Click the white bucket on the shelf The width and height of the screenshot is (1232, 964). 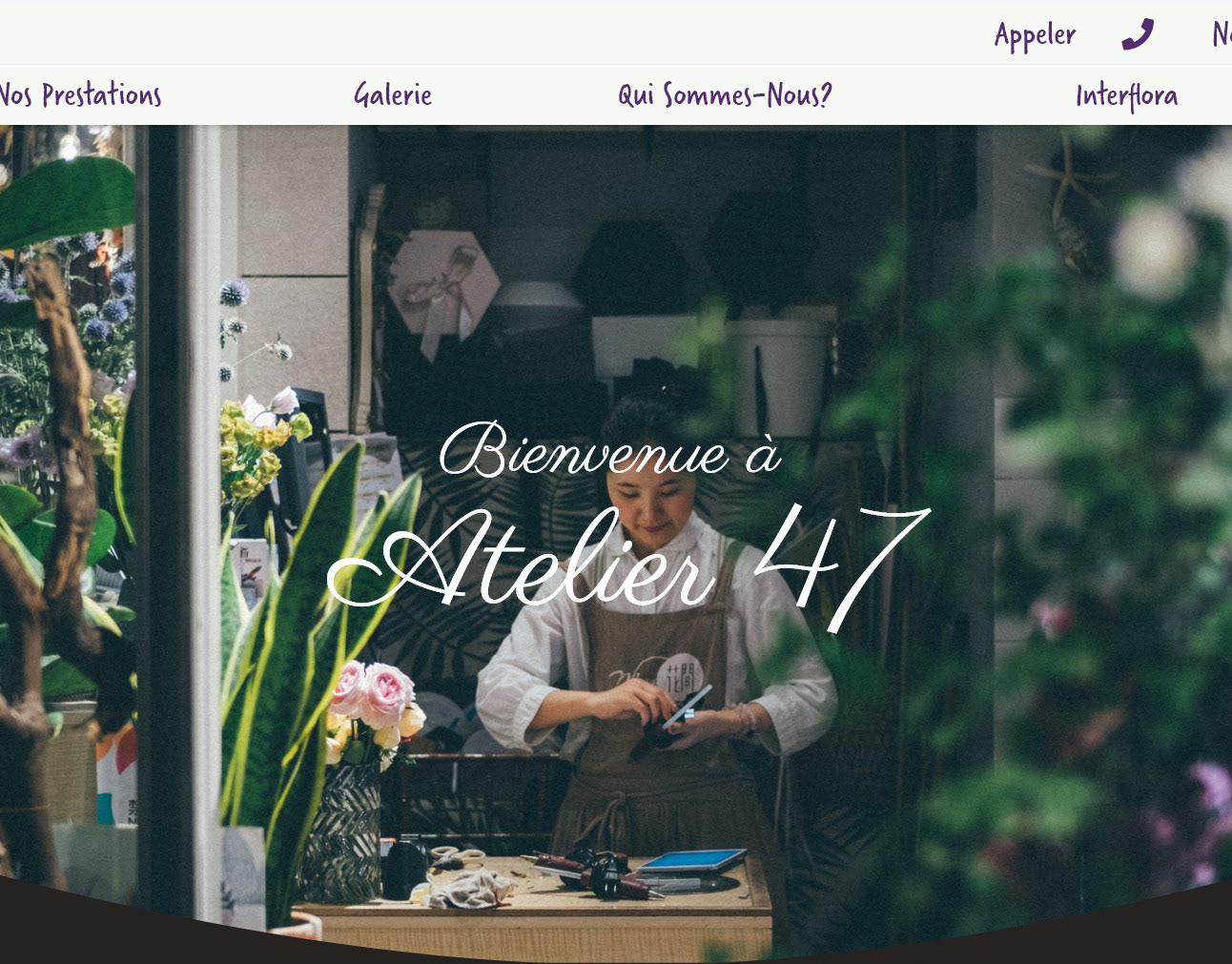coord(779,377)
